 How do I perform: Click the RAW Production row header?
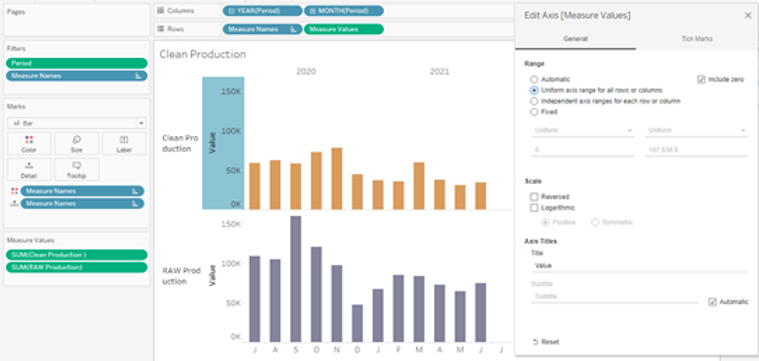[x=181, y=276]
